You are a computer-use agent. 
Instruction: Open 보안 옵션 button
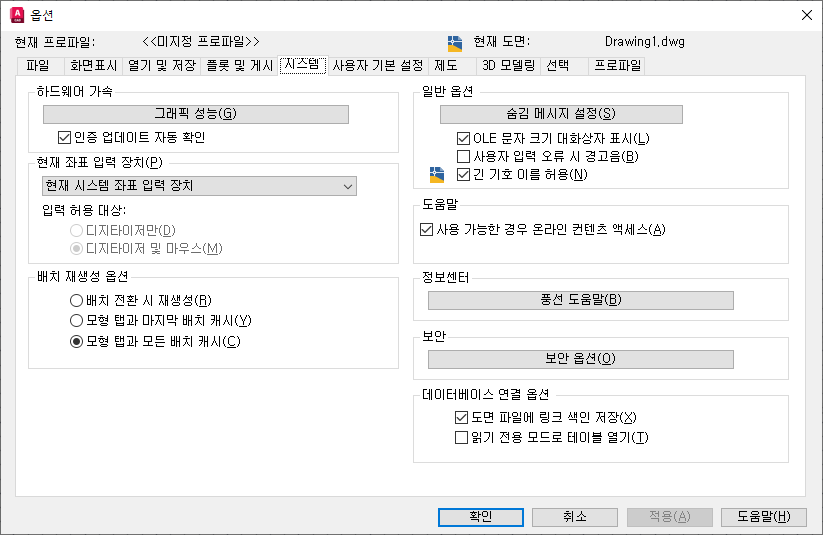pos(581,359)
